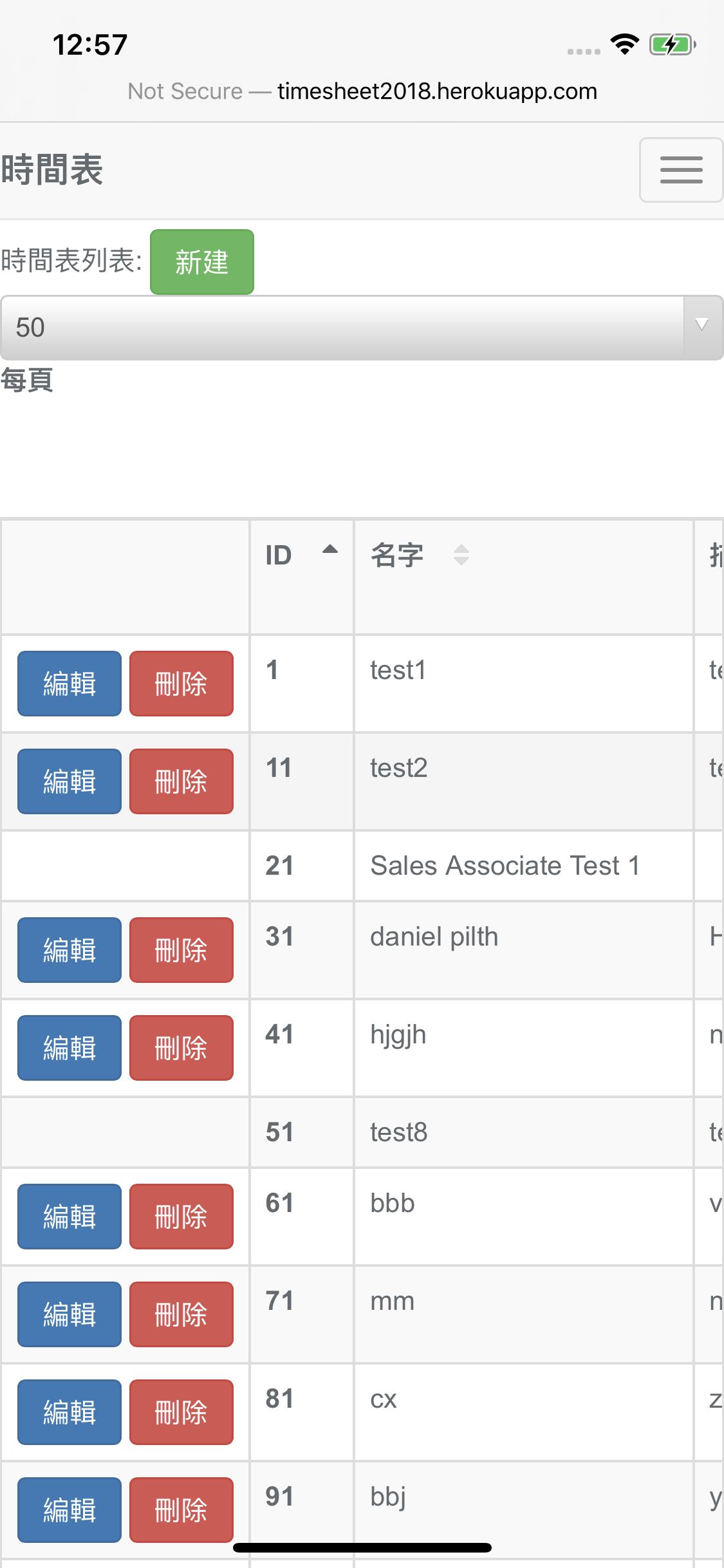
Task: Click the 時間表 brand title
Action: tap(52, 171)
